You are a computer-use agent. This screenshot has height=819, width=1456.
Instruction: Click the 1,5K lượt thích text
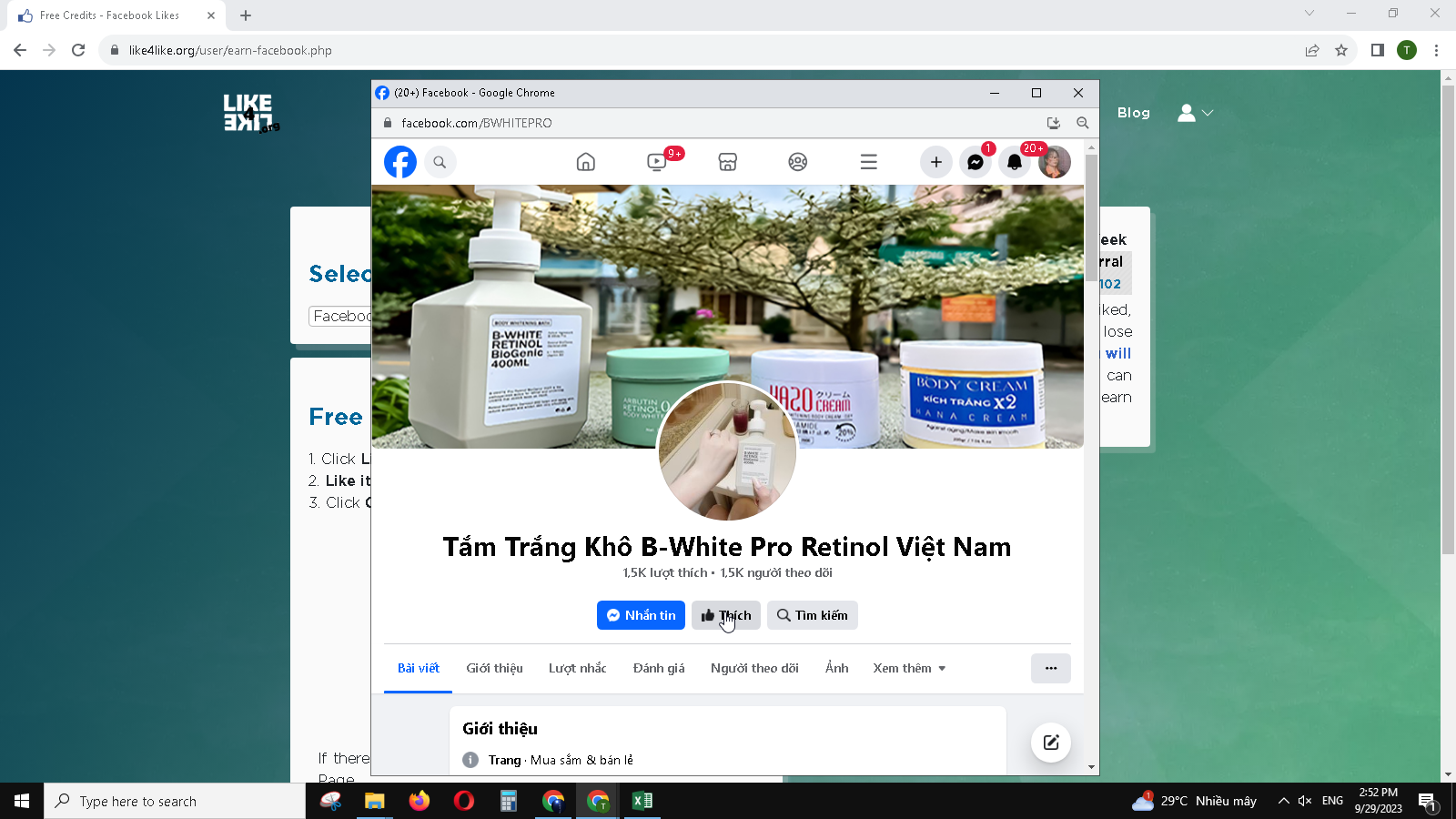click(665, 572)
